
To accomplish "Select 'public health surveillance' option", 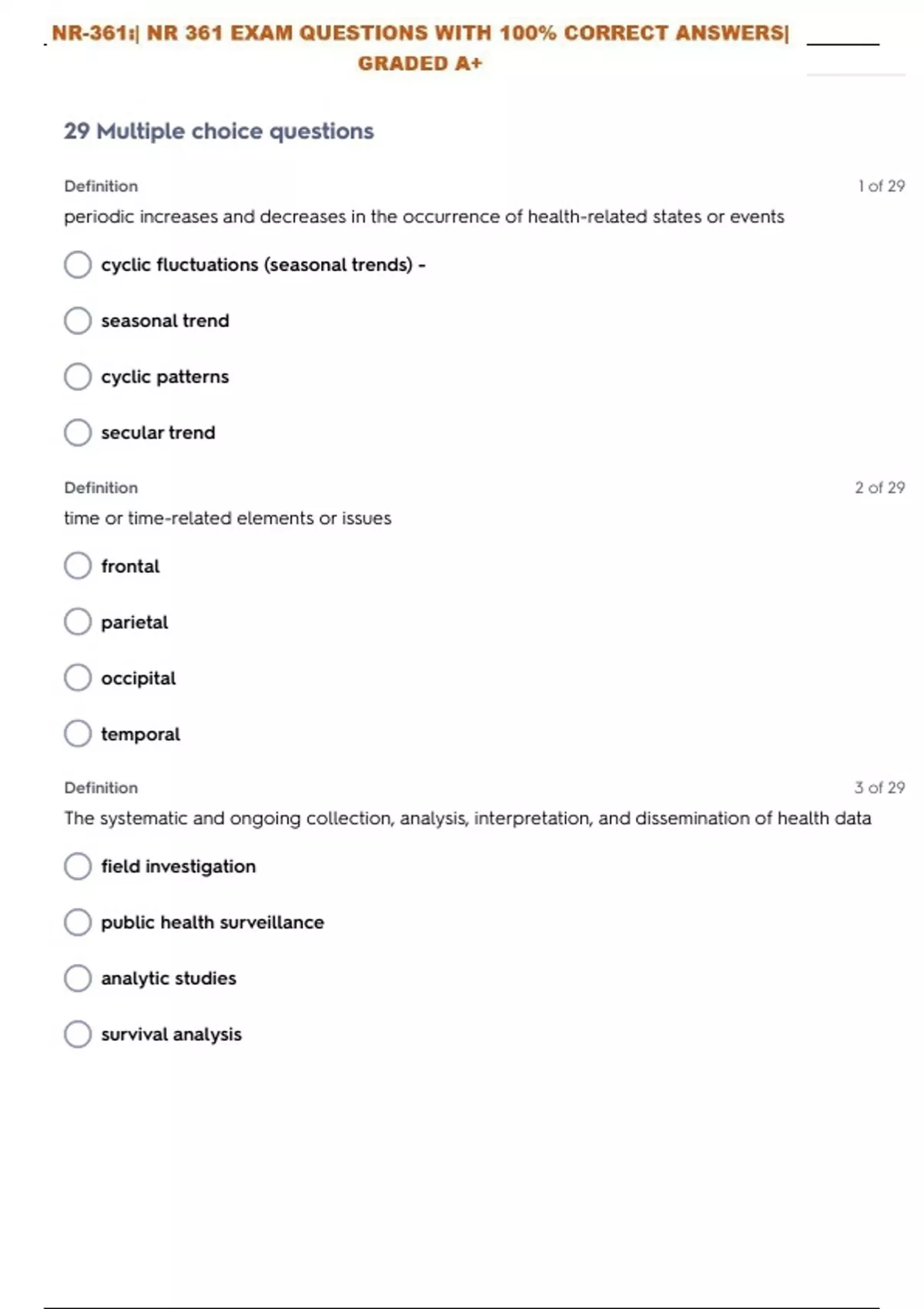I will [78, 922].
